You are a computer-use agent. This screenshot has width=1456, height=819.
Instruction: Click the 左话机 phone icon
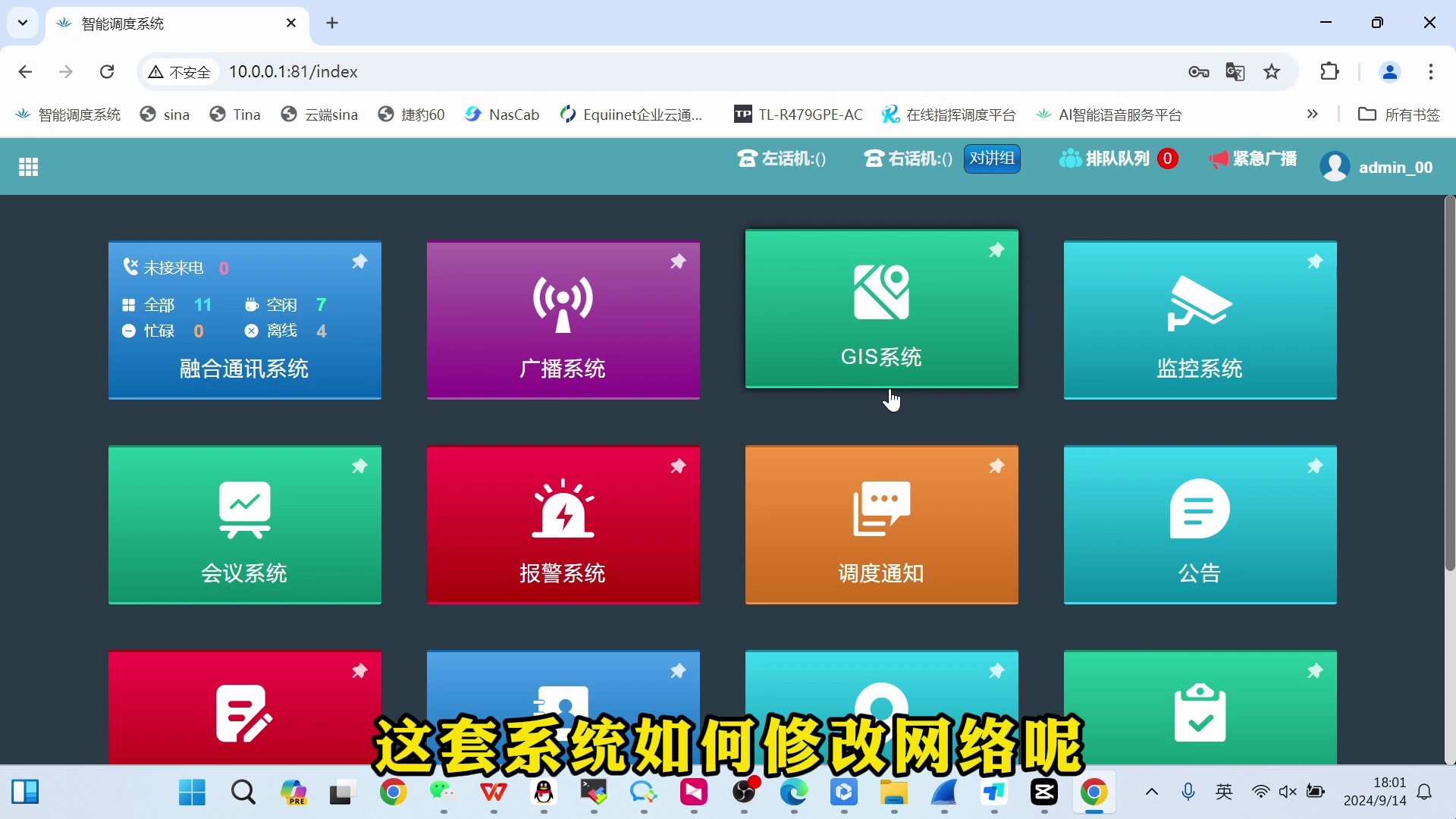click(x=748, y=159)
